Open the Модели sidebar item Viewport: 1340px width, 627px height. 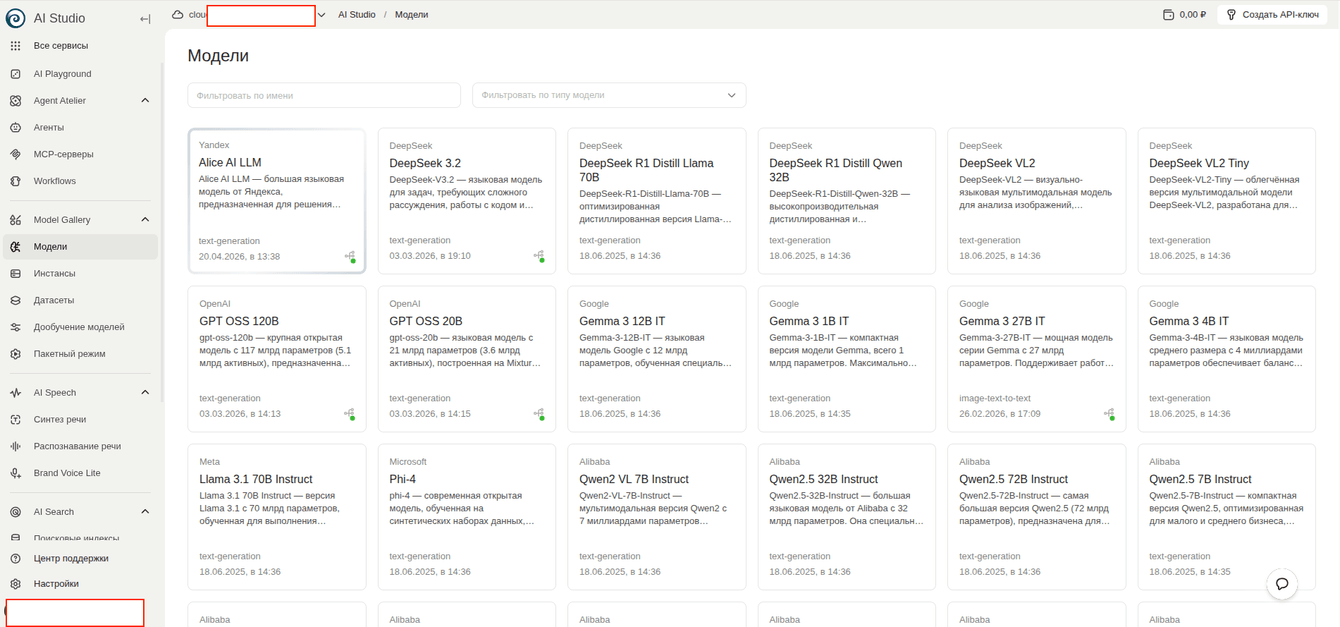[81, 247]
